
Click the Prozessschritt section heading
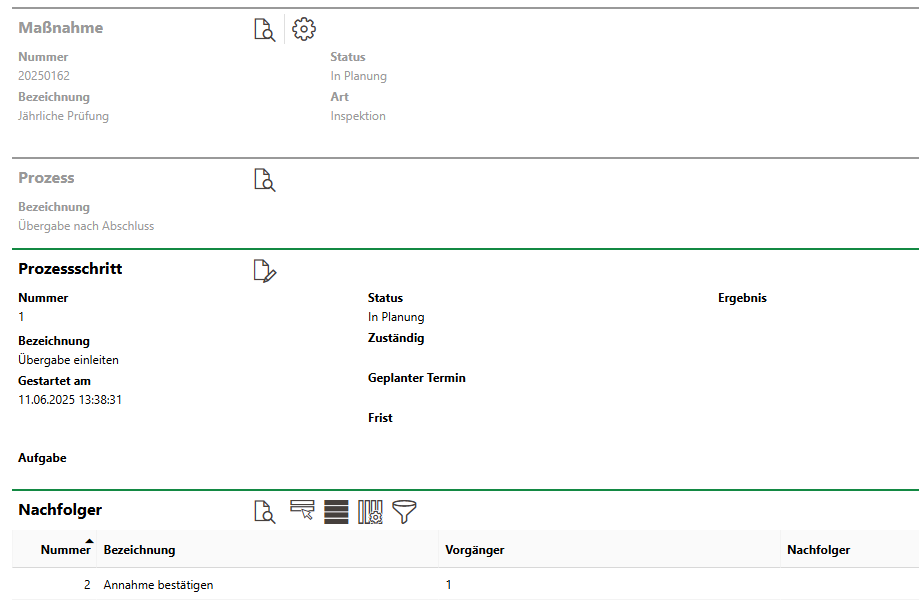point(70,268)
